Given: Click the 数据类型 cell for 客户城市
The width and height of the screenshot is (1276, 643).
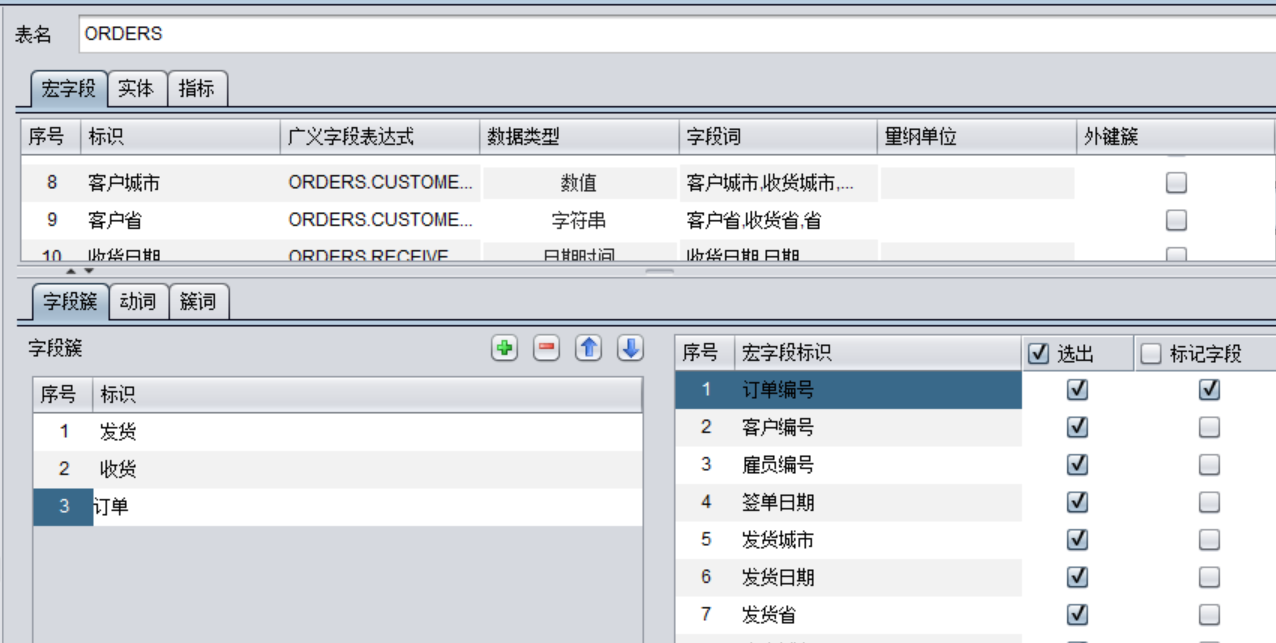Looking at the screenshot, I should point(578,184).
